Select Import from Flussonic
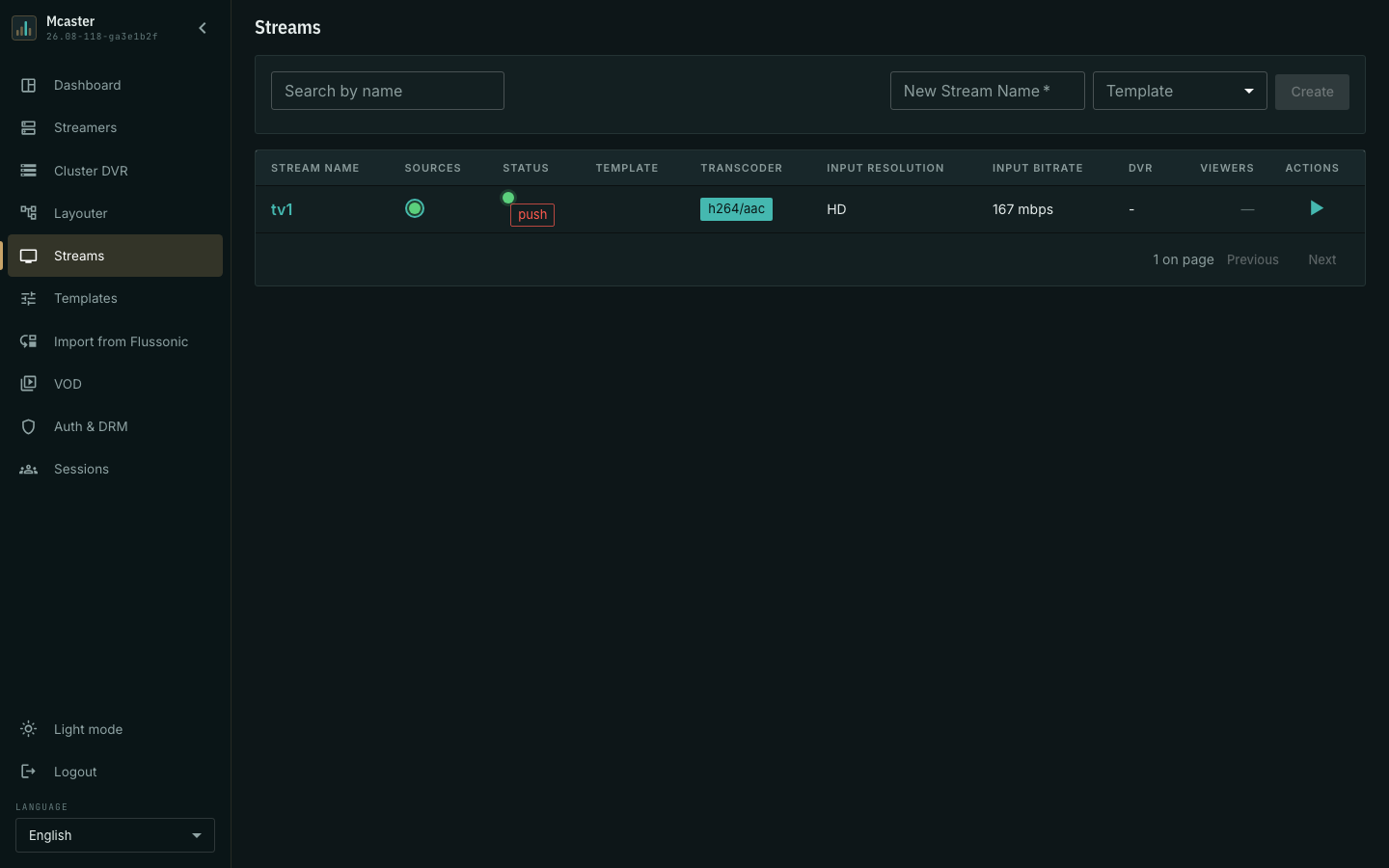Image resolution: width=1389 pixels, height=868 pixels. click(x=115, y=341)
